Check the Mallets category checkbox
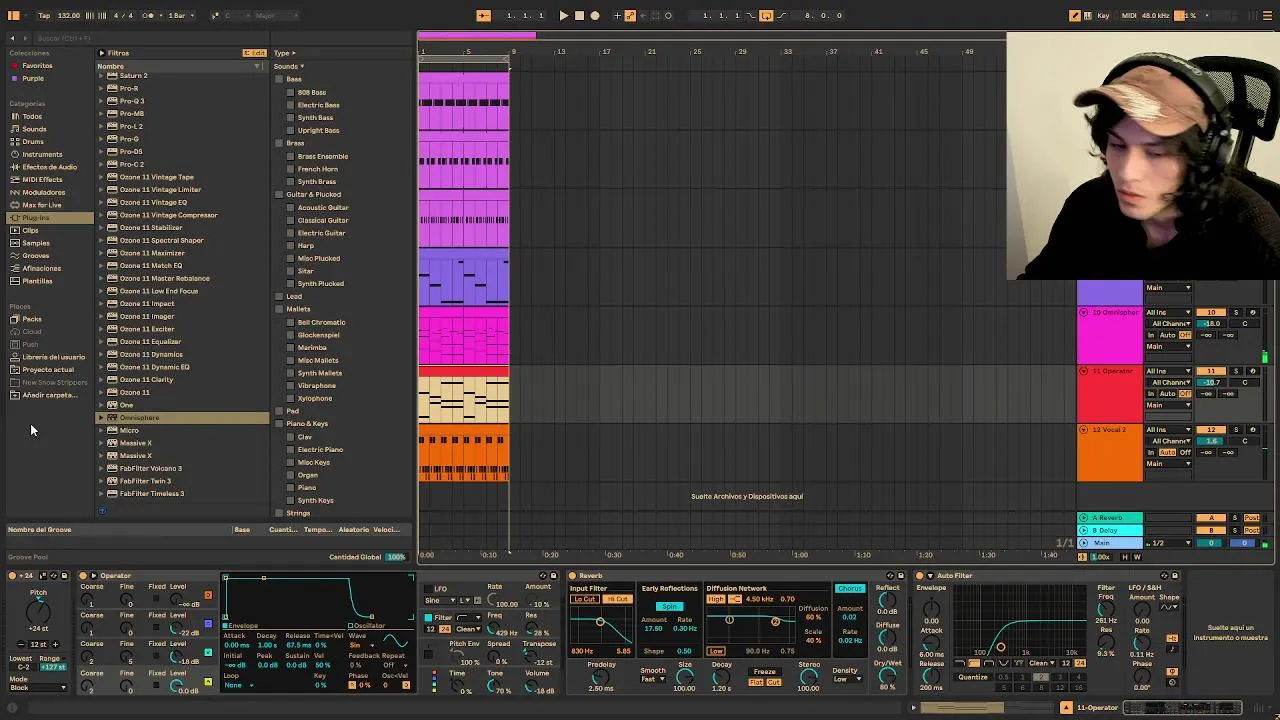Screen dimensions: 1280x720 point(279,310)
